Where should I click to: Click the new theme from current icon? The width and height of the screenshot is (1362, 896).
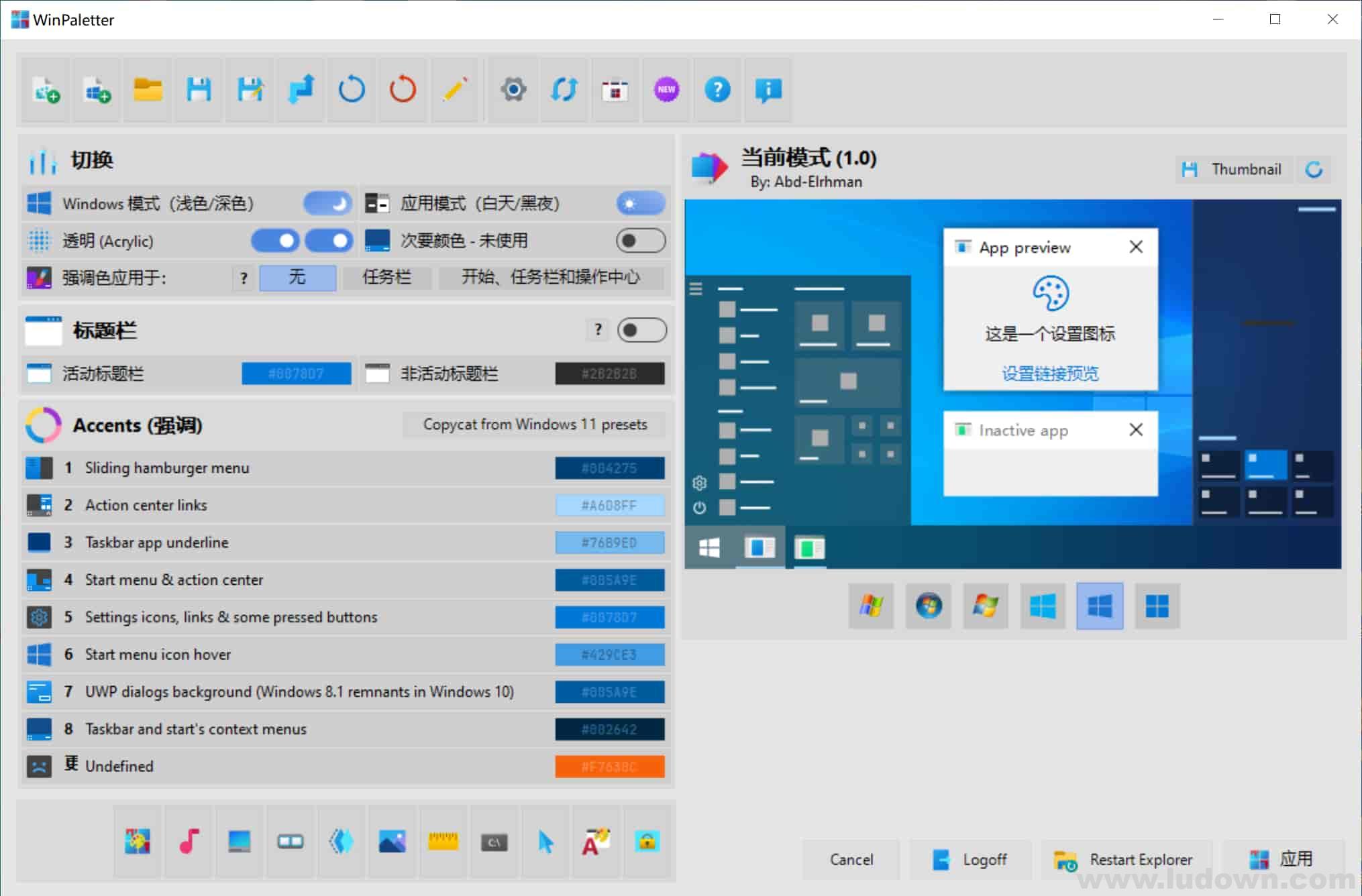(x=46, y=89)
